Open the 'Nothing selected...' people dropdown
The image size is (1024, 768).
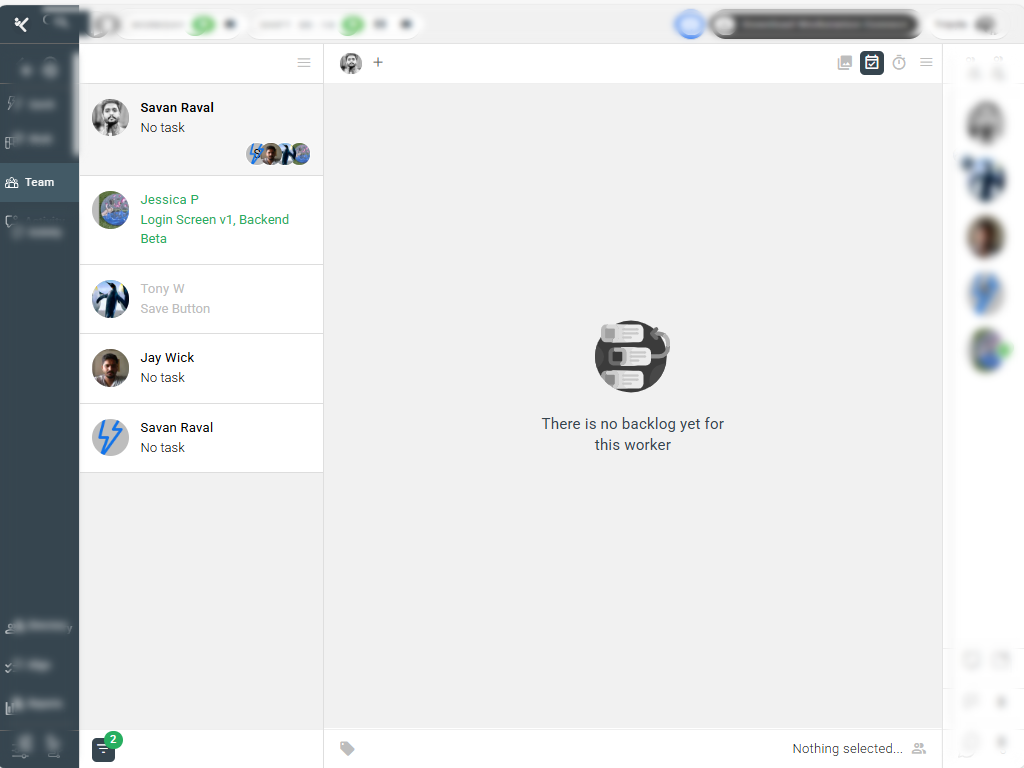pos(847,748)
